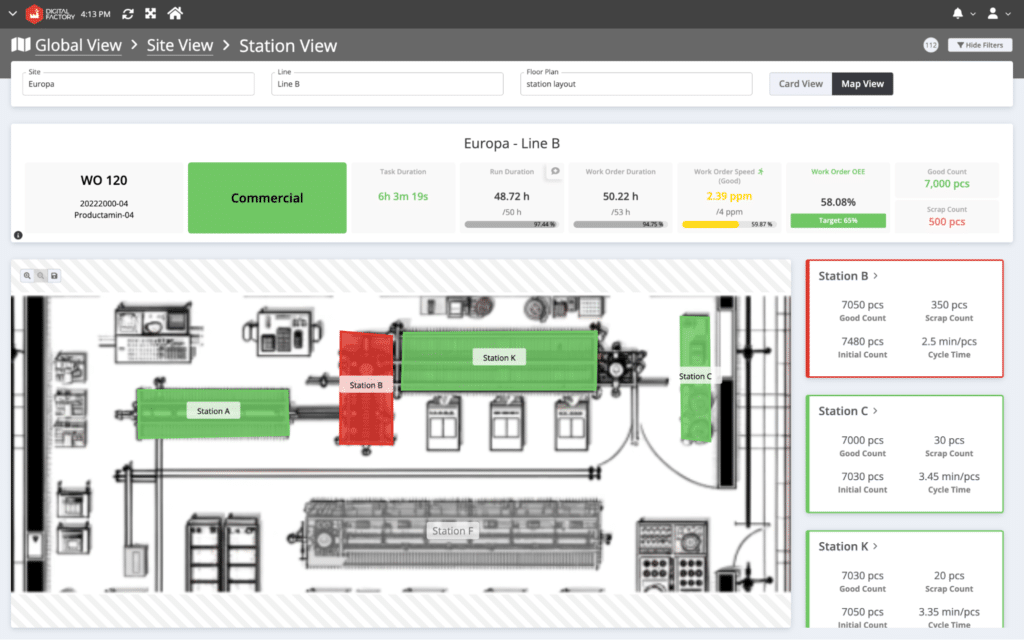Click 2.39 ppm speed value
Viewport: 1024px width, 640px height.
tap(729, 196)
